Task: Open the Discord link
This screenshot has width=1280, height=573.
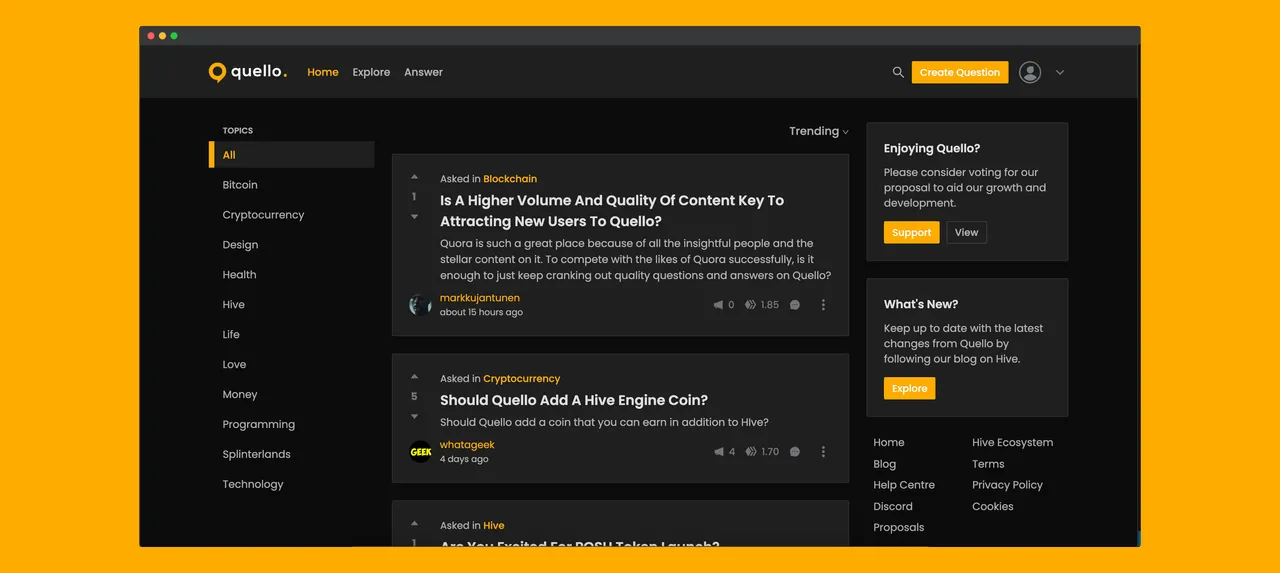Action: click(x=893, y=506)
